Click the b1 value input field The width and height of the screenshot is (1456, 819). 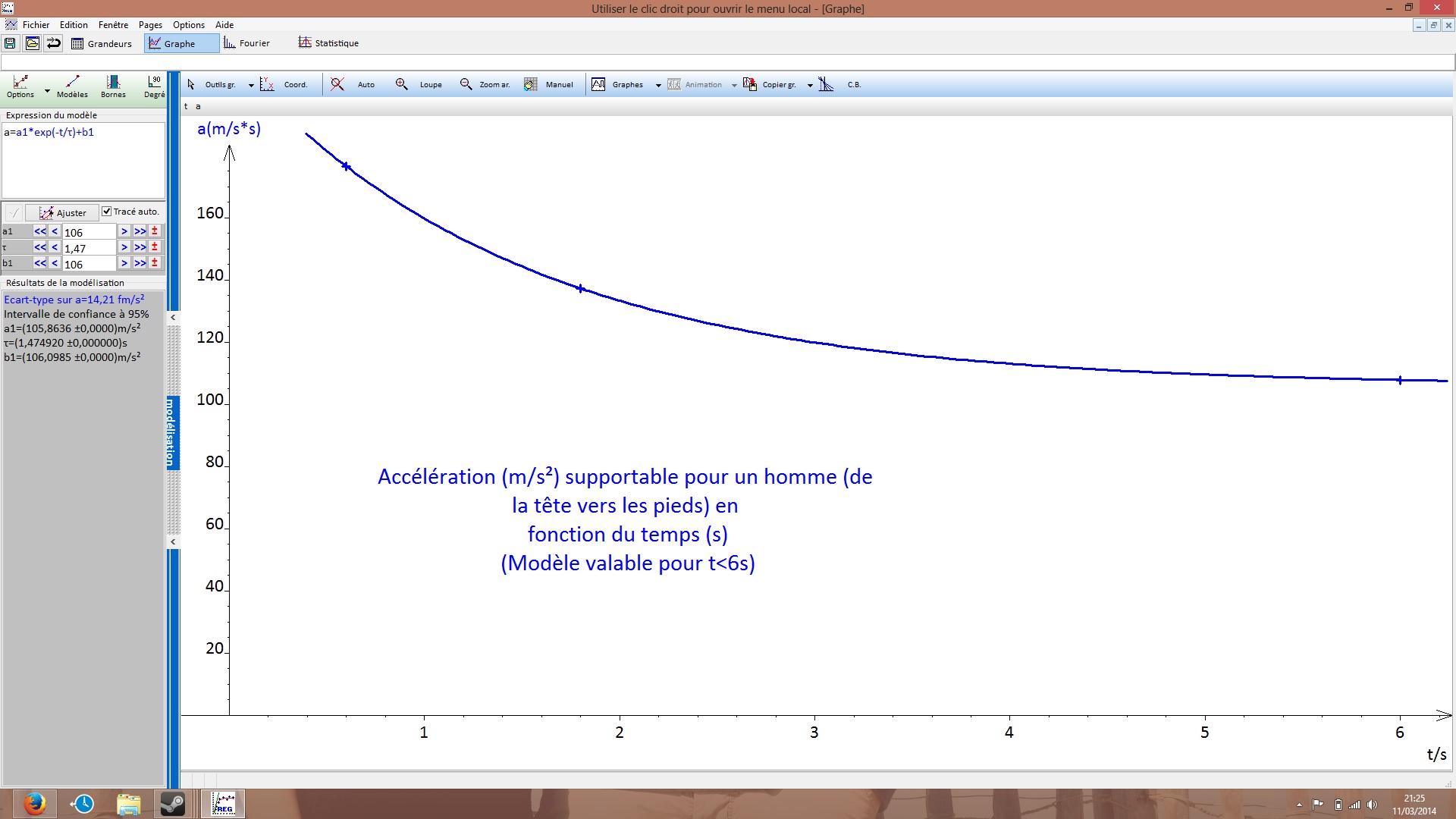click(89, 264)
